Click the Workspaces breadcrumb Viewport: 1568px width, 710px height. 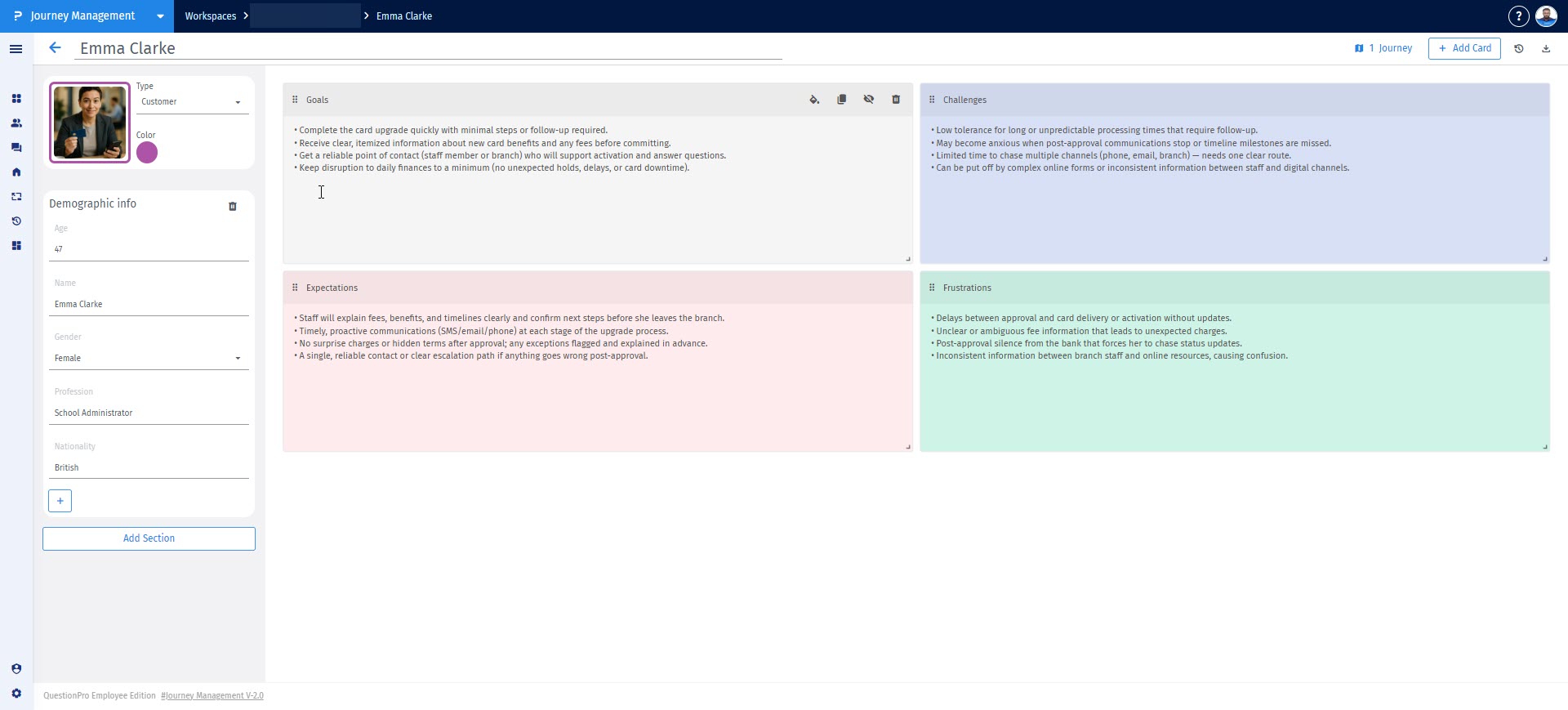[211, 16]
